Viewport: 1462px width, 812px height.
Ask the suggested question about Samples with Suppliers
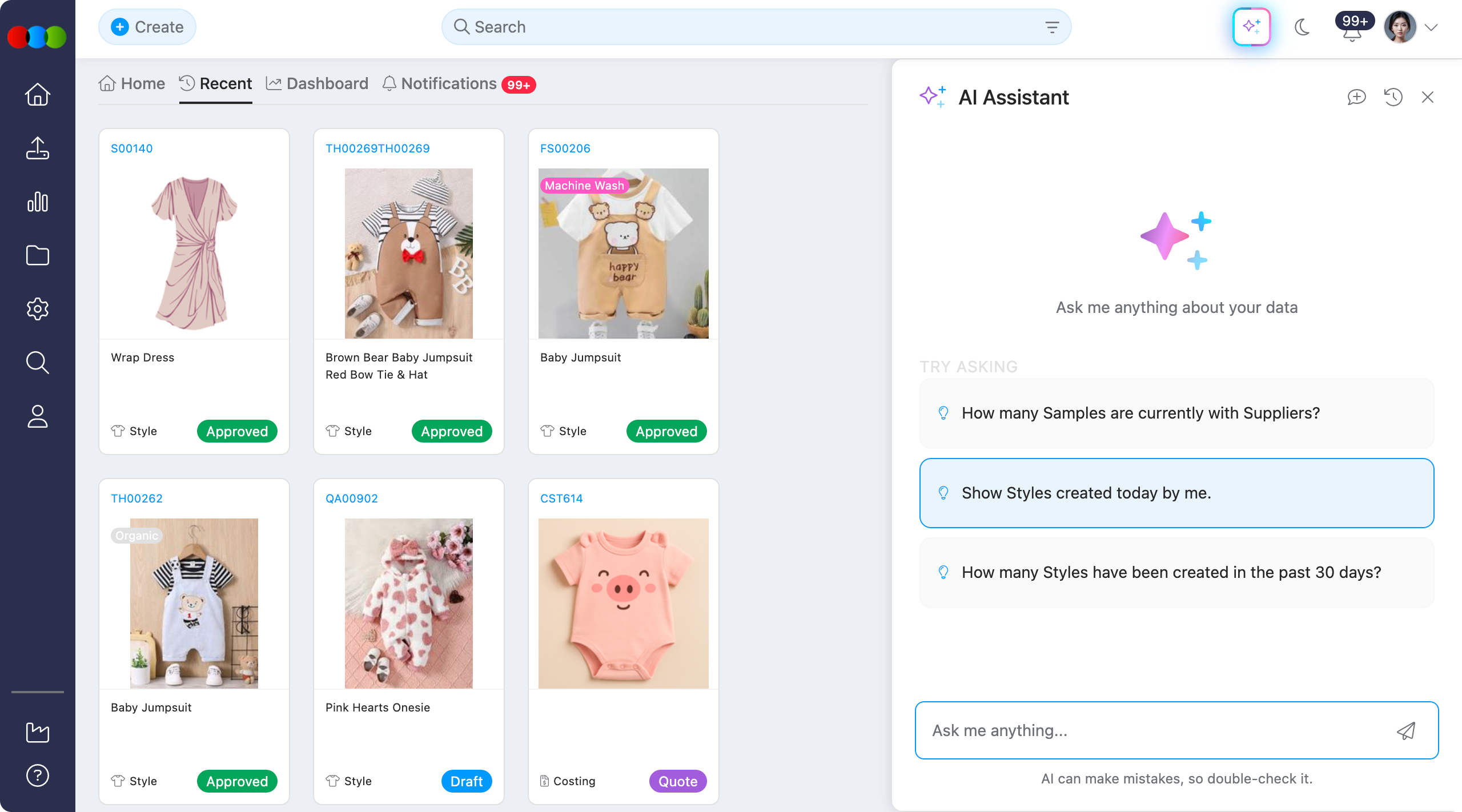point(1176,413)
